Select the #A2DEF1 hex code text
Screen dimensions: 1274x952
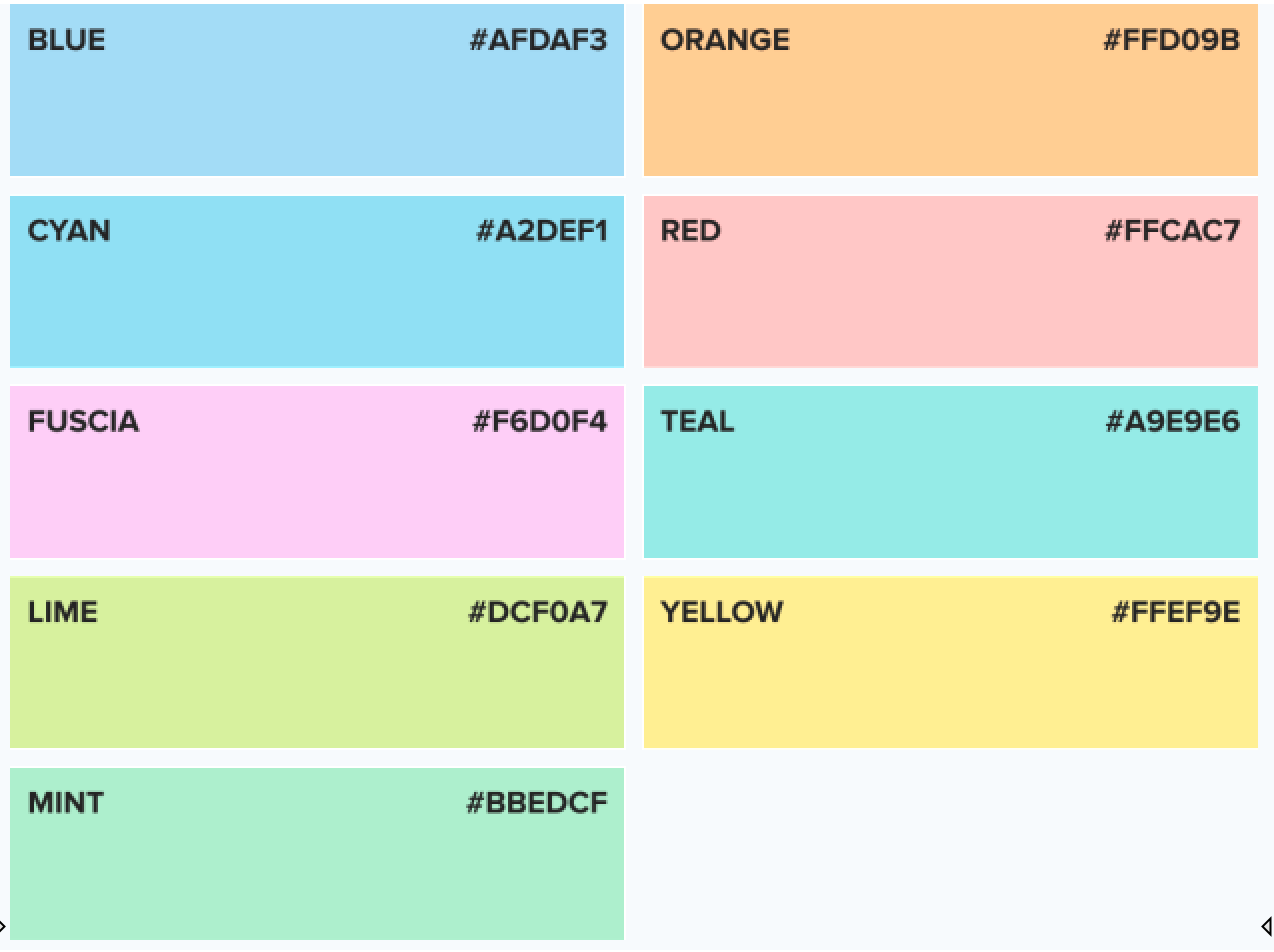[541, 232]
